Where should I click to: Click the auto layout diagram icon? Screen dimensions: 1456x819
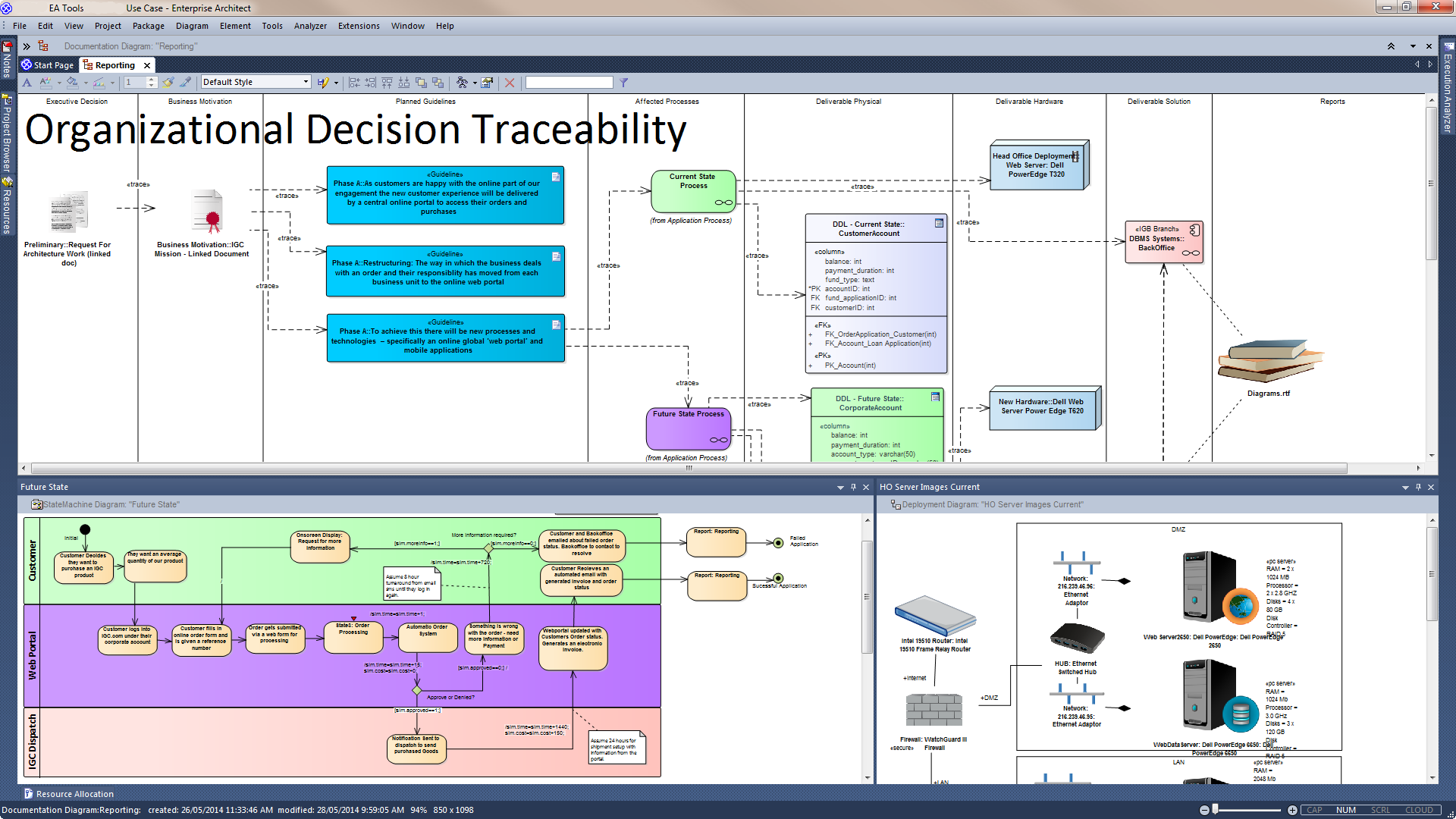point(461,83)
